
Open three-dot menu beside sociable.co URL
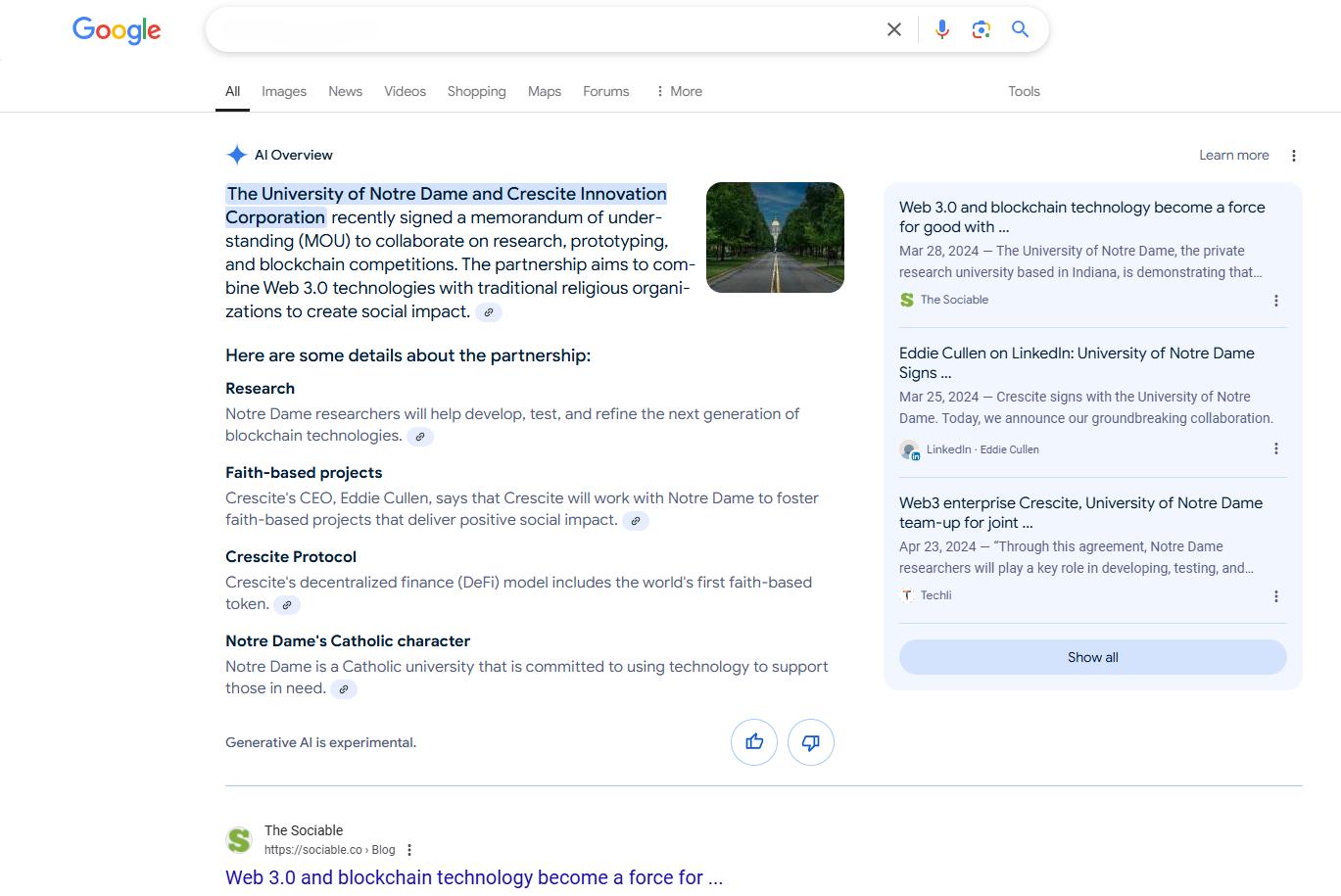pos(409,850)
